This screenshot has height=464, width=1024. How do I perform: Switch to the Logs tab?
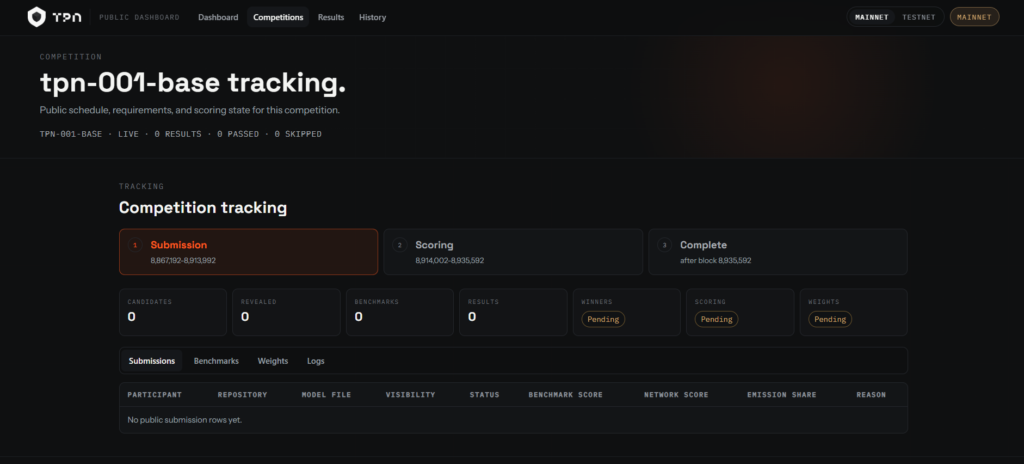click(x=315, y=361)
